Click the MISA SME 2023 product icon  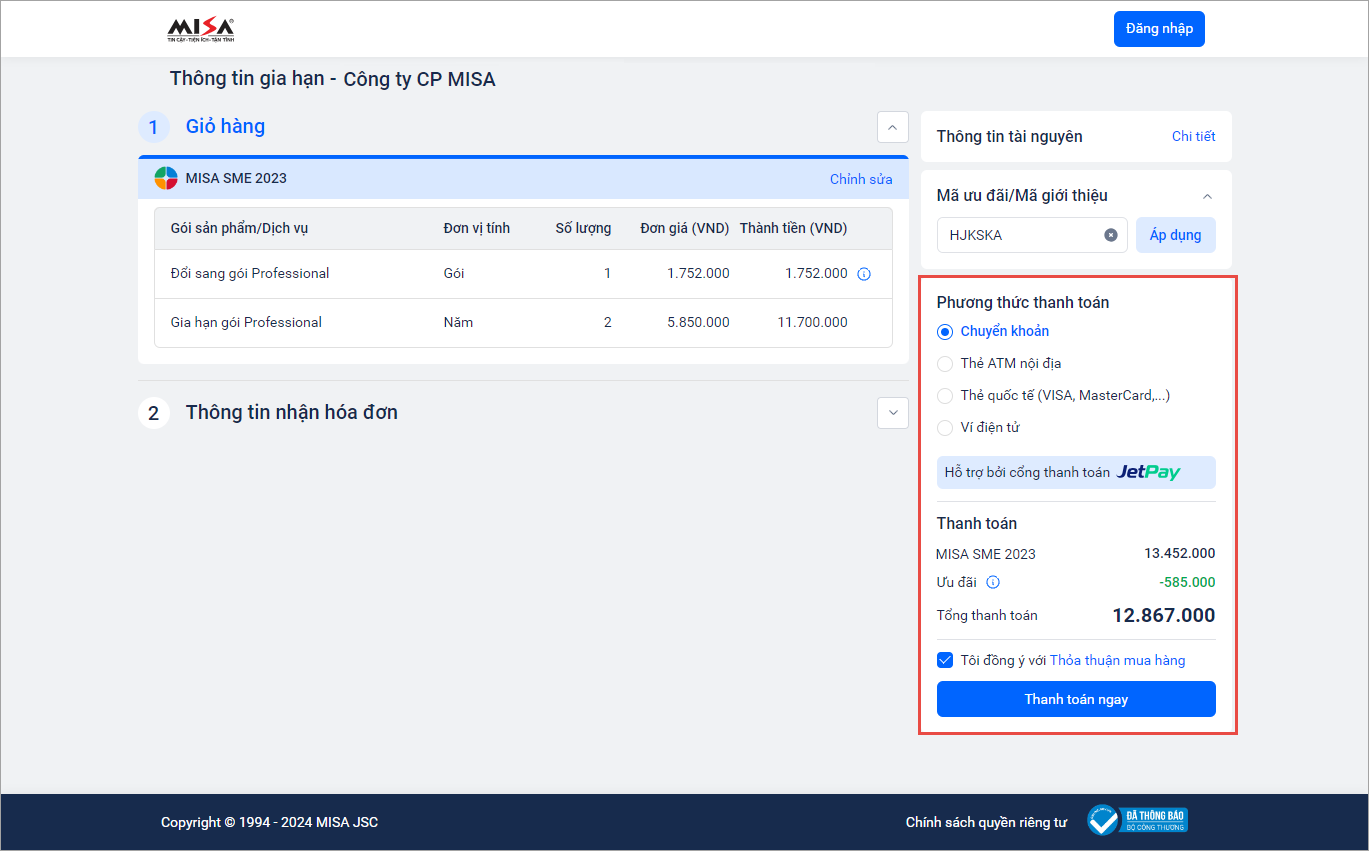click(x=166, y=178)
